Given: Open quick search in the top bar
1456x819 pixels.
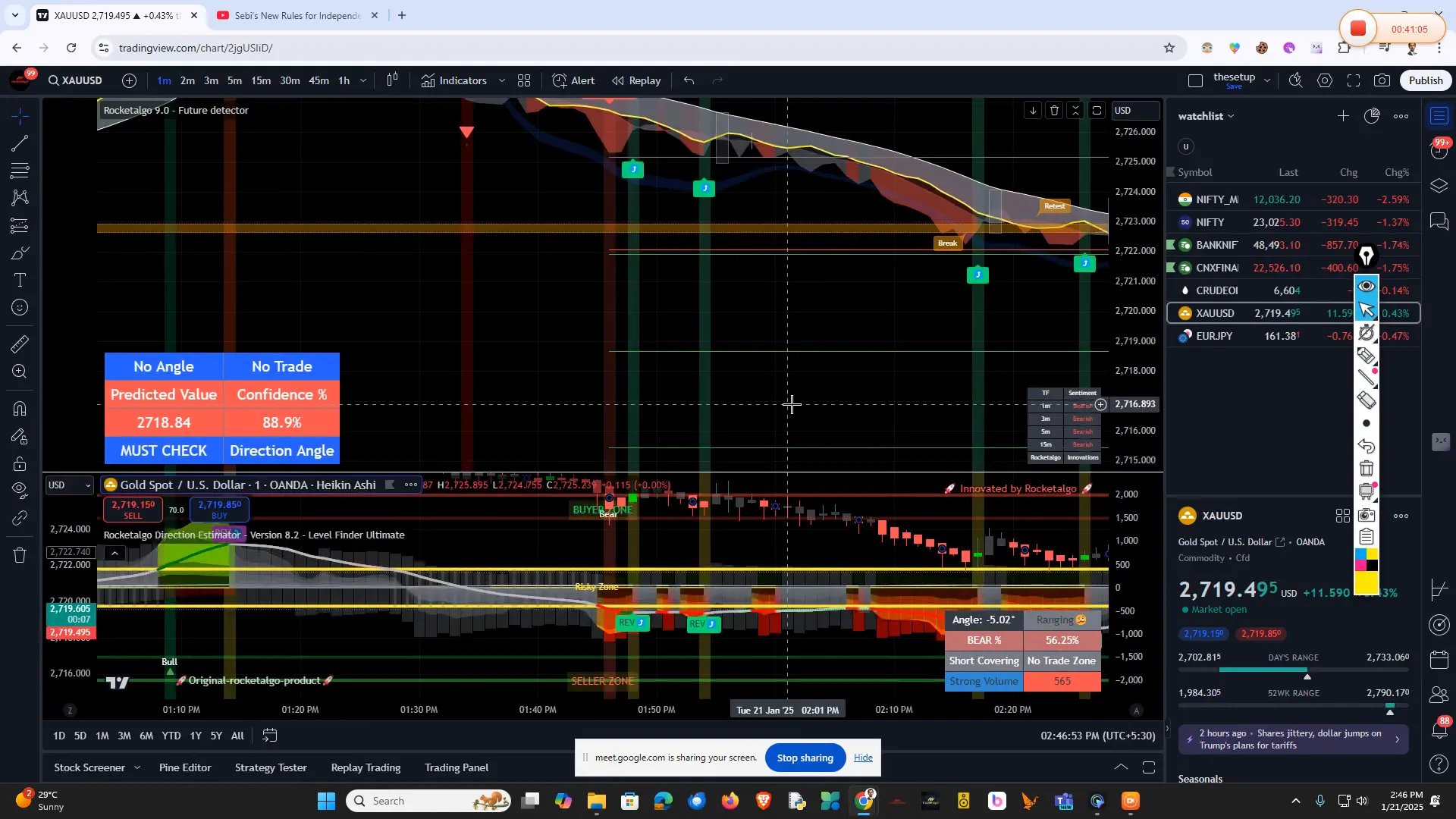Looking at the screenshot, I should 1296,80.
